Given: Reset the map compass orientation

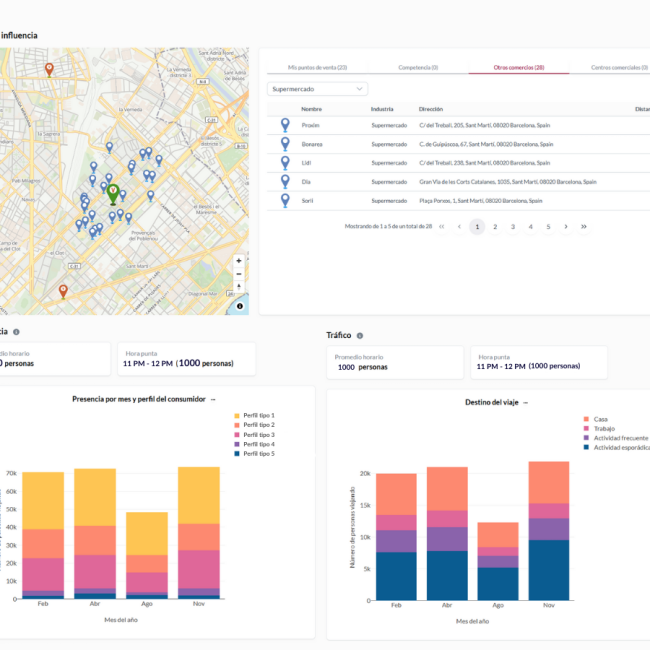Looking at the screenshot, I should pos(239,287).
